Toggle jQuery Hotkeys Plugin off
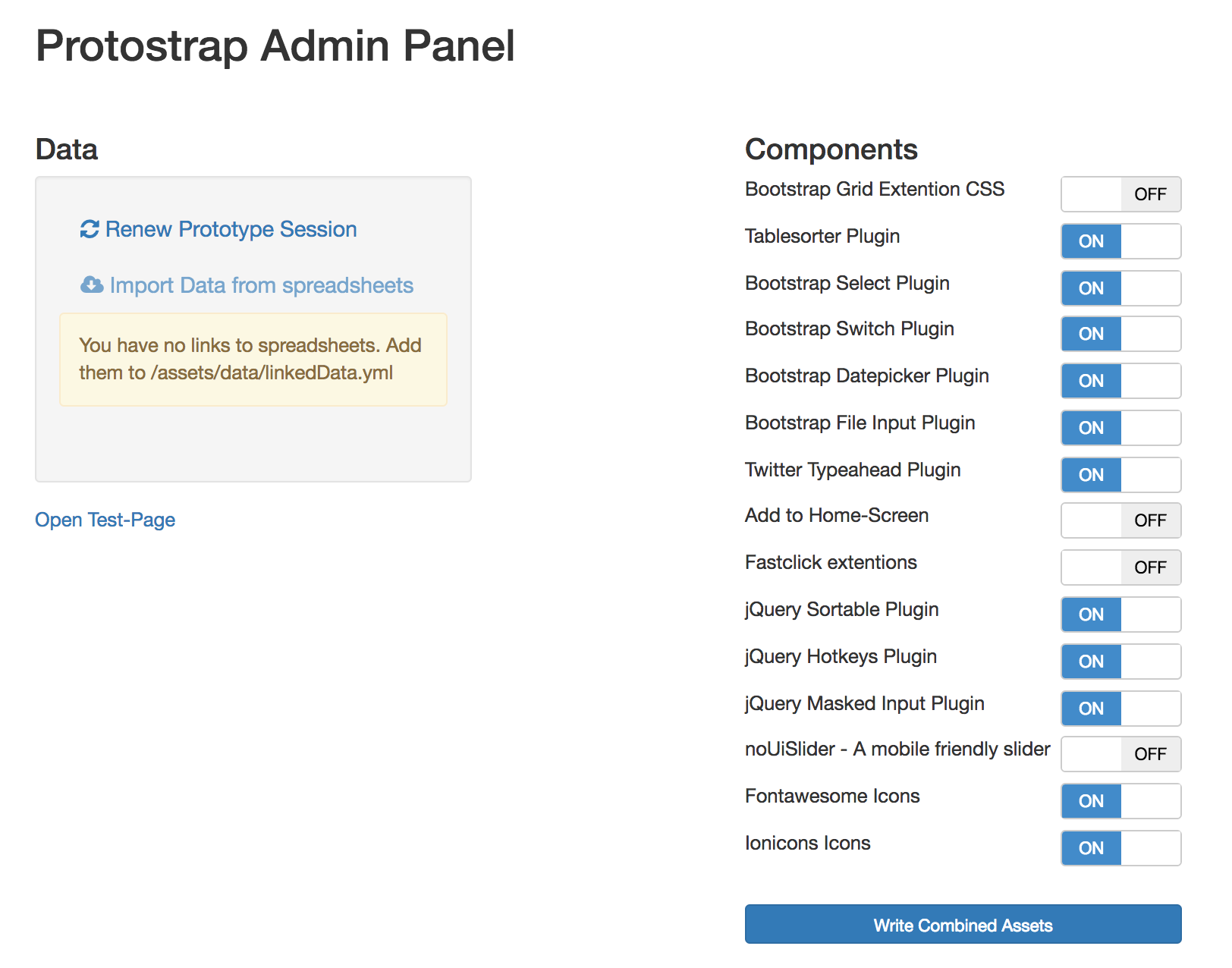The image size is (1232, 968). tap(1120, 662)
